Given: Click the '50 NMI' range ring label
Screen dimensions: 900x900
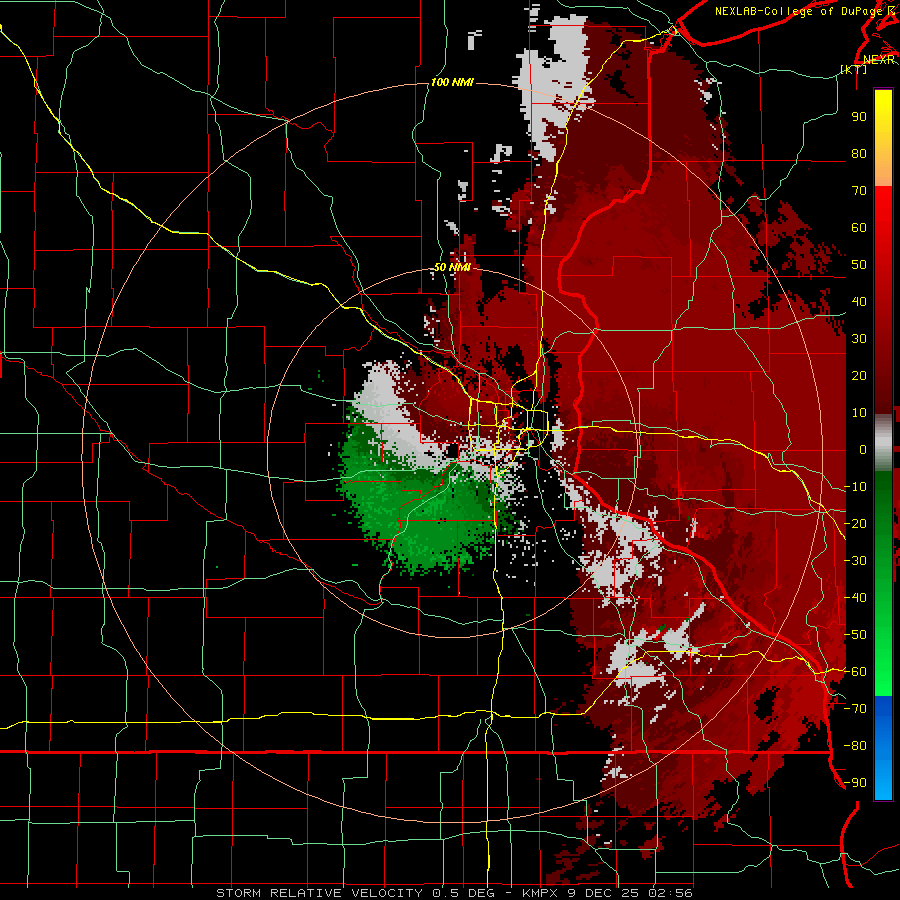Looking at the screenshot, I should pyautogui.click(x=452, y=267).
